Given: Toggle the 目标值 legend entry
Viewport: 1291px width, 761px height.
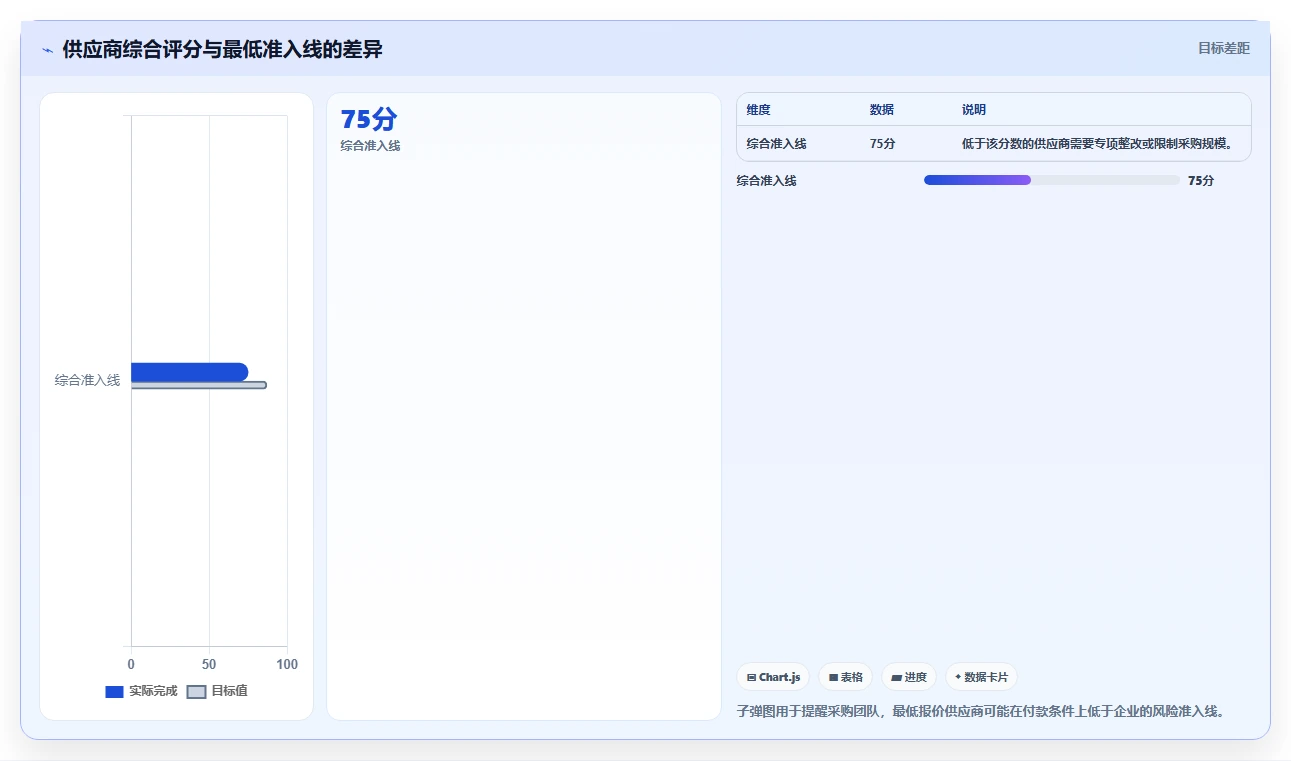Looking at the screenshot, I should (x=217, y=691).
